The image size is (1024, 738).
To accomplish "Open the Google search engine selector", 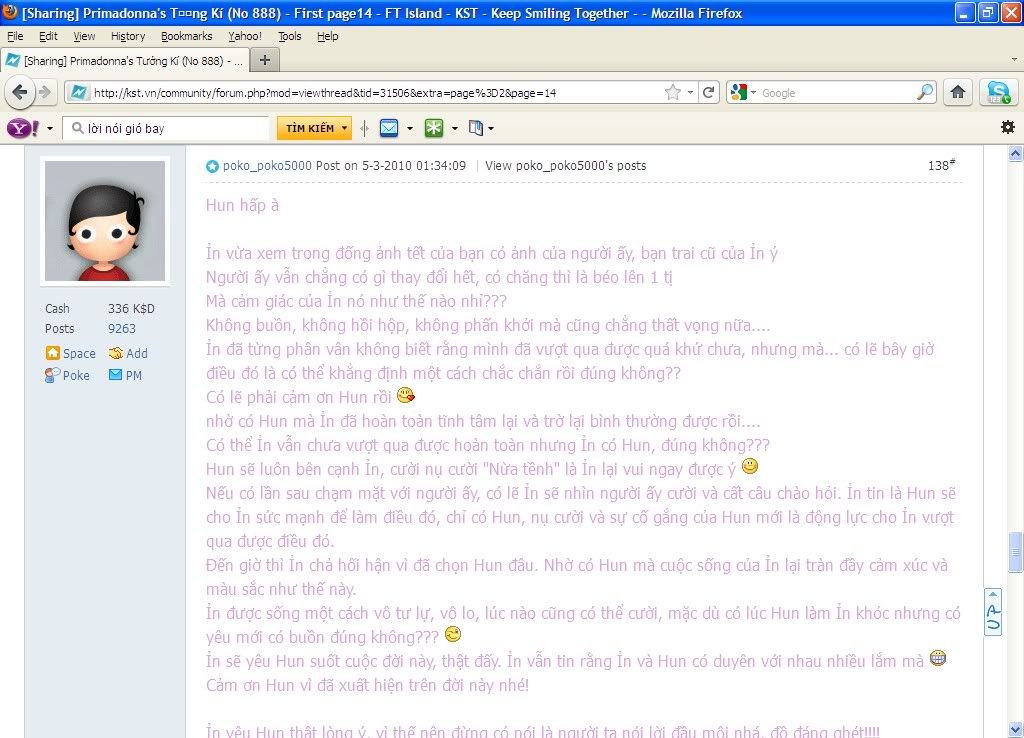I will tap(743, 93).
